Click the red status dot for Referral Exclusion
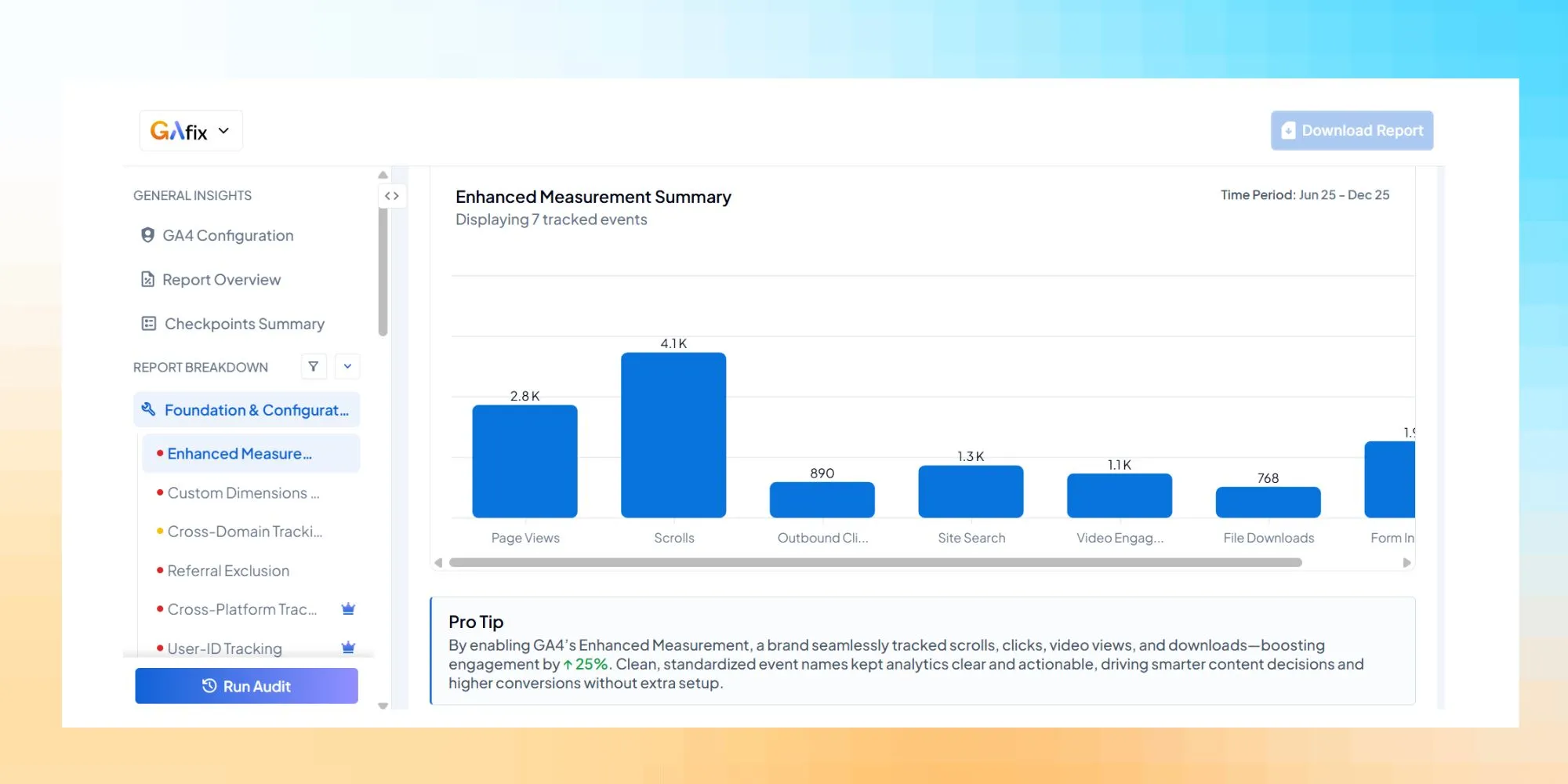Screen dimensions: 1568x784 click(159, 570)
